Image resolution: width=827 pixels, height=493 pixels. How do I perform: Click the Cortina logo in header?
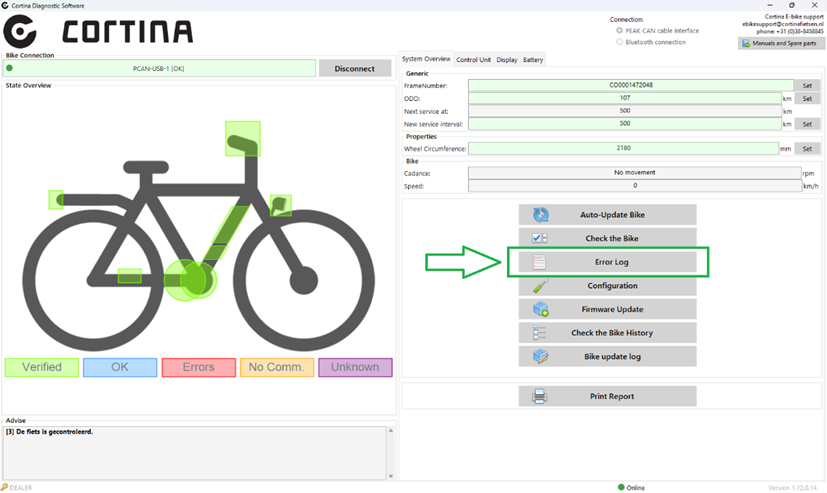pyautogui.click(x=98, y=31)
